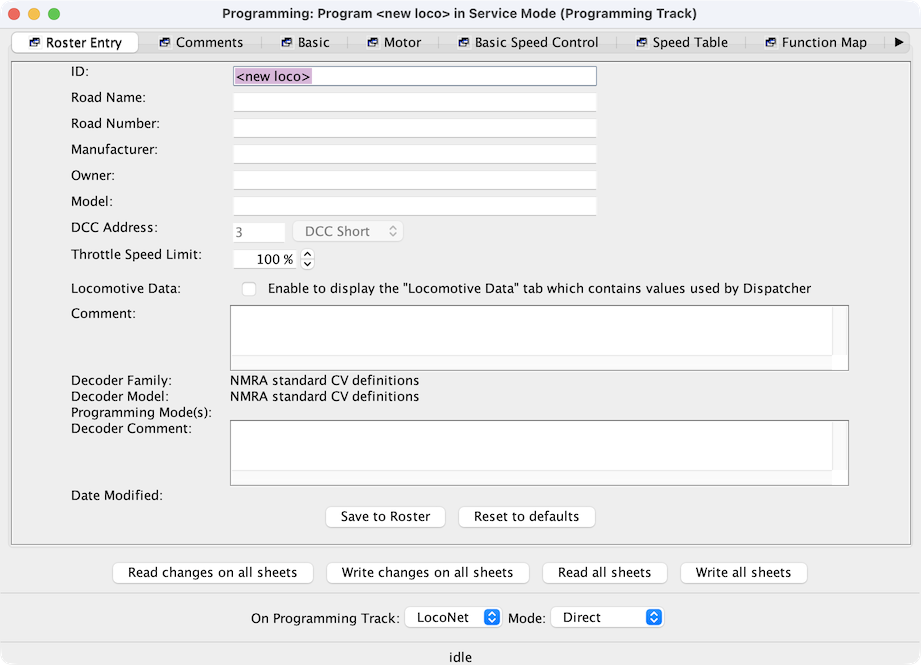This screenshot has width=921, height=665.
Task: Click the Save to Roster button
Action: (385, 516)
